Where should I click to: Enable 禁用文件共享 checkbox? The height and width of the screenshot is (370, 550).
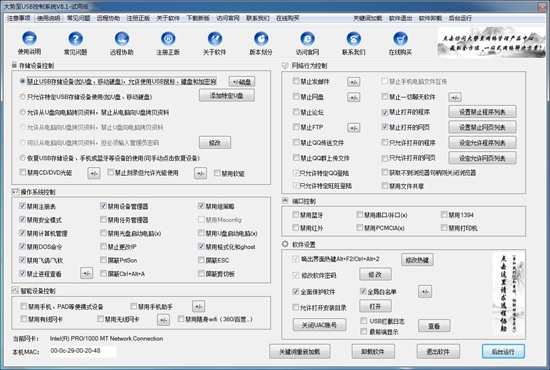(x=385, y=186)
